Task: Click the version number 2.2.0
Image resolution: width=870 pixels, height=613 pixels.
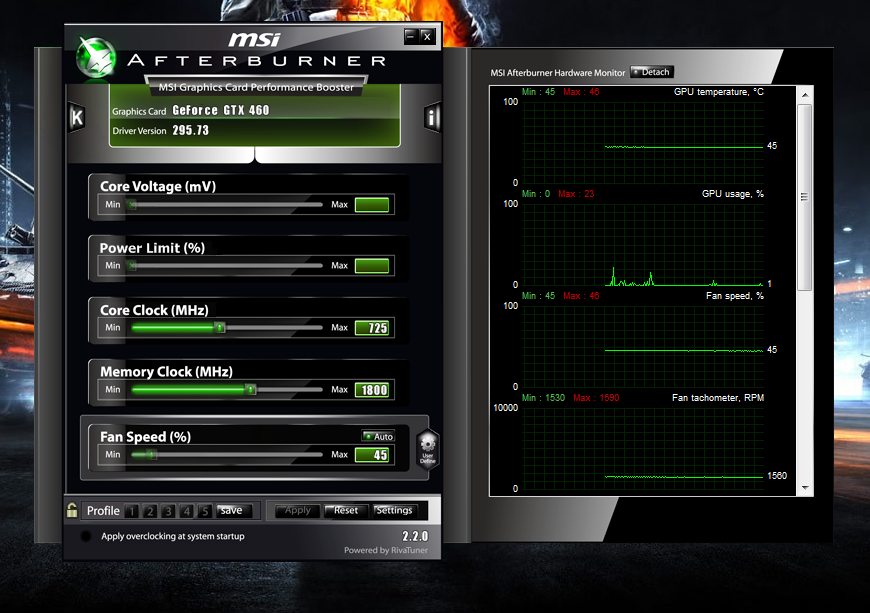Action: pos(415,536)
